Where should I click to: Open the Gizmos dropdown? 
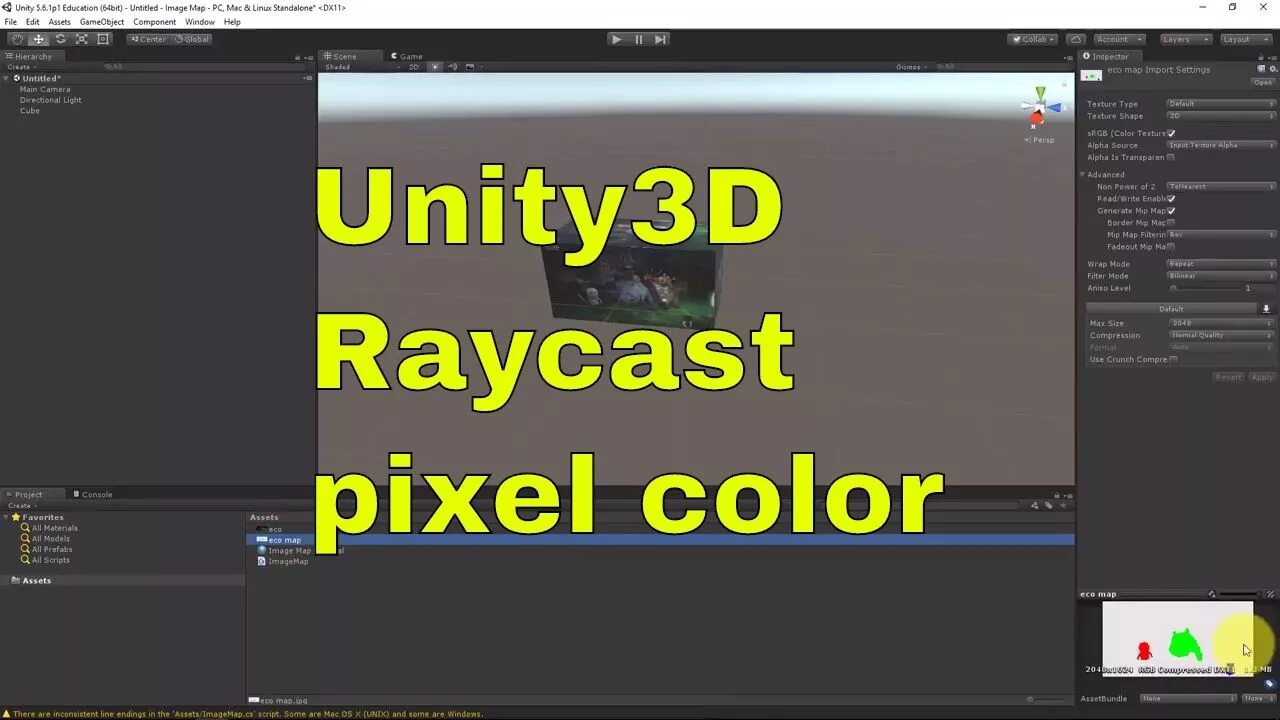(x=912, y=67)
